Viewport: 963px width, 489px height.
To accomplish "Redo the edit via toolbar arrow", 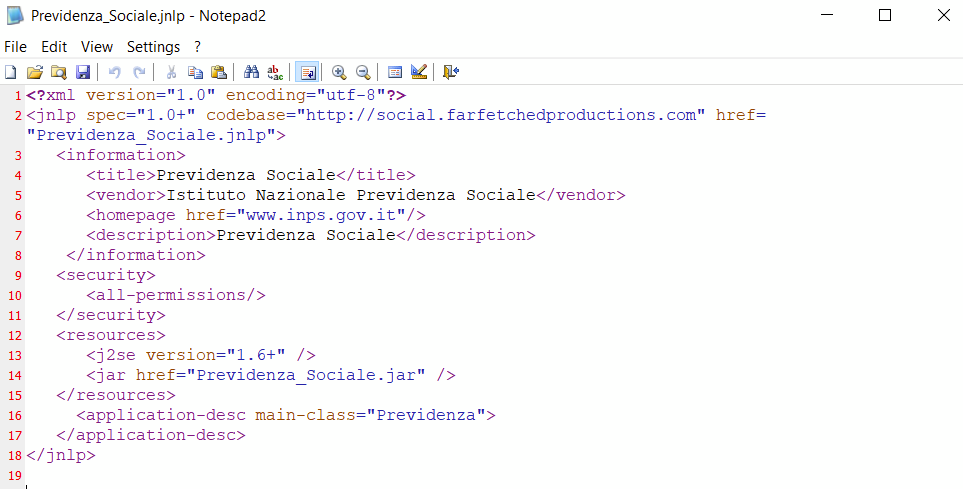I will [x=139, y=72].
